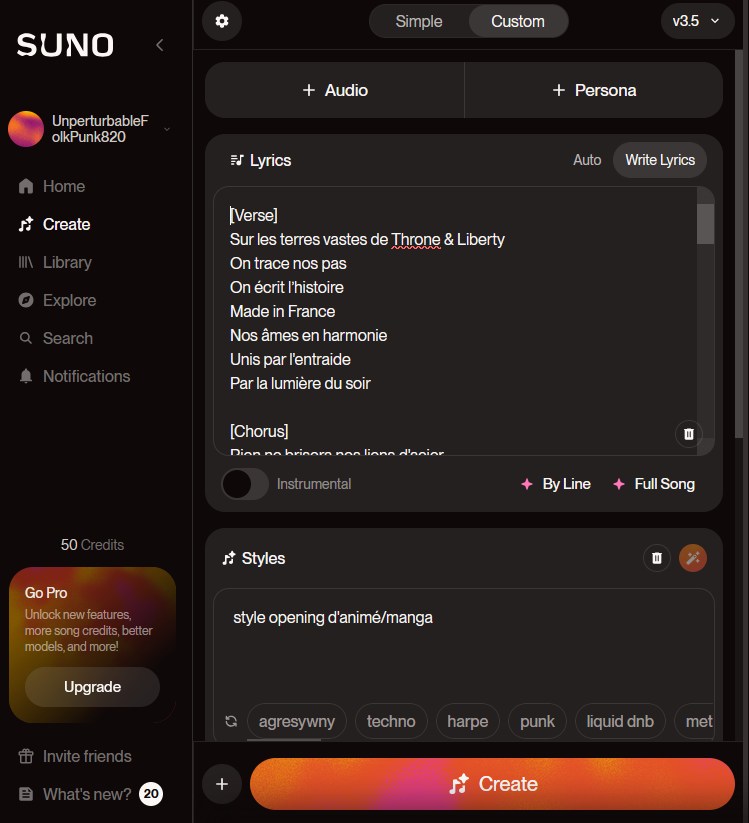
Task: Clear styles with the trash icon
Action: [657, 558]
